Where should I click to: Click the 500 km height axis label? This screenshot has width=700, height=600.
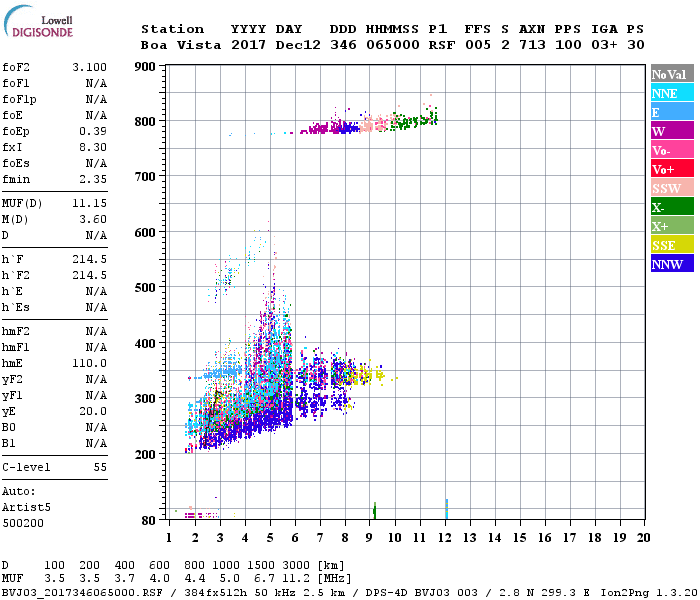coord(145,288)
